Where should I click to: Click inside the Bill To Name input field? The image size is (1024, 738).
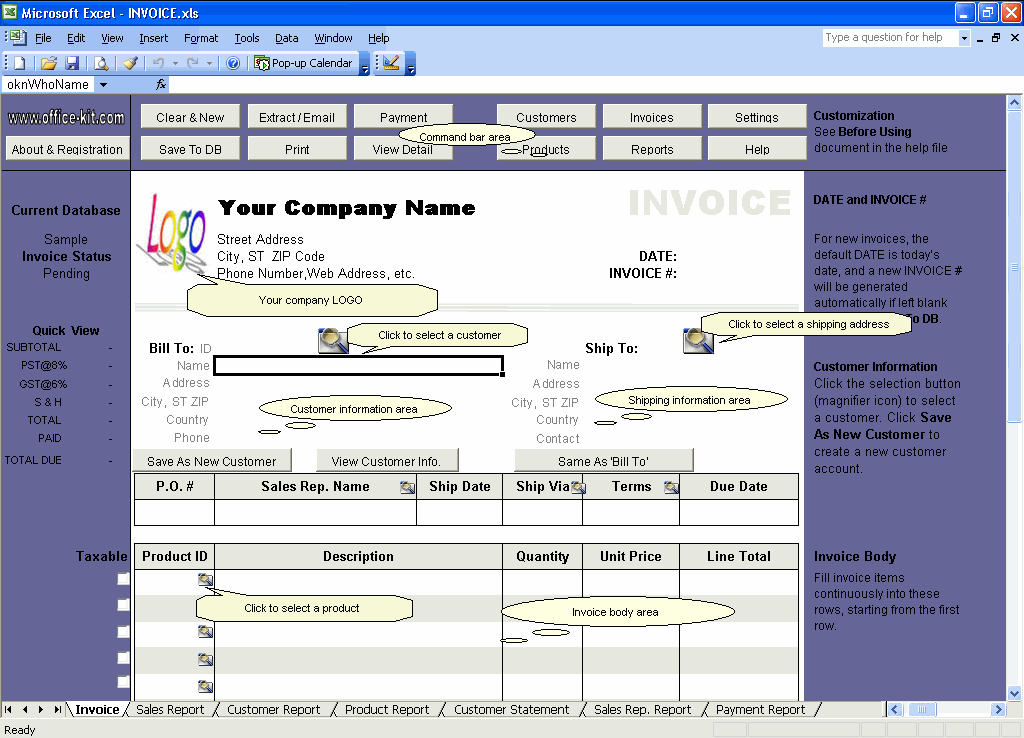tap(360, 365)
